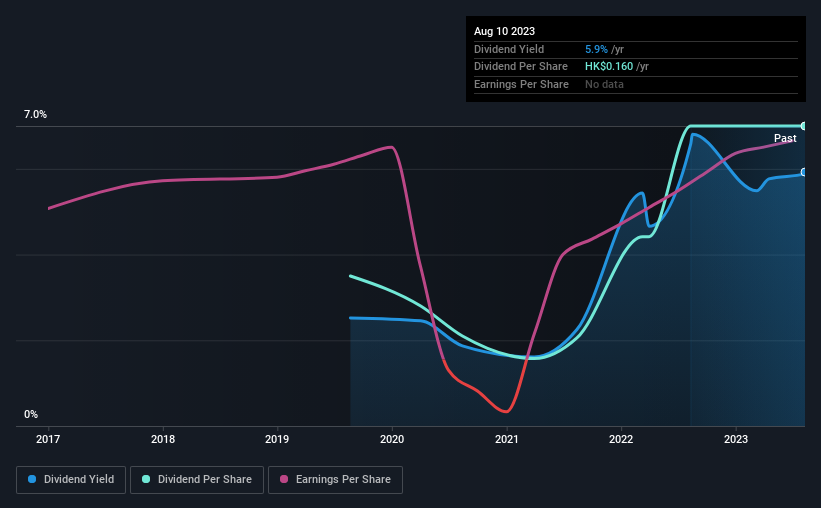Click the pink Earnings Per Share dot
This screenshot has width=821, height=508.
click(284, 479)
